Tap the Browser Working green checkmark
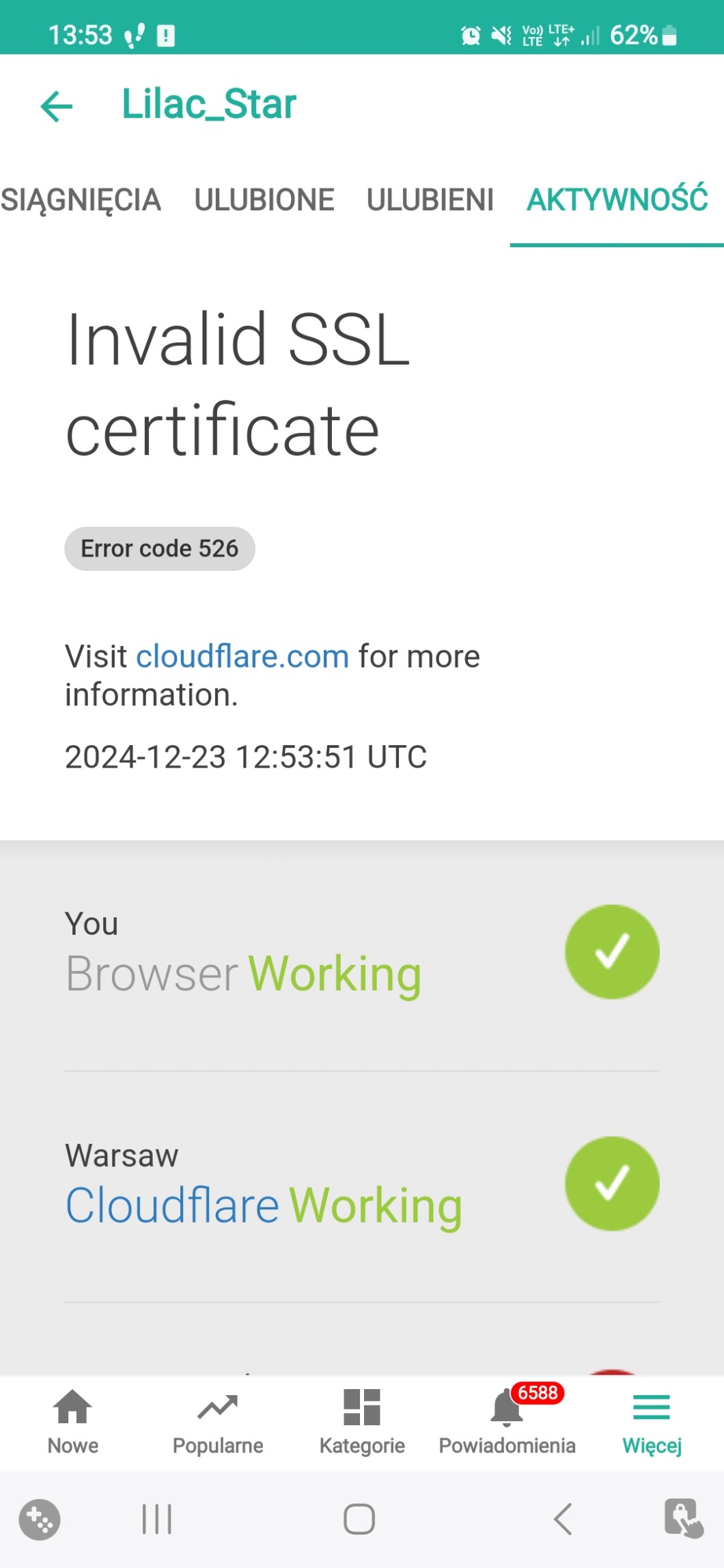Image resolution: width=724 pixels, height=1568 pixels. tap(612, 952)
